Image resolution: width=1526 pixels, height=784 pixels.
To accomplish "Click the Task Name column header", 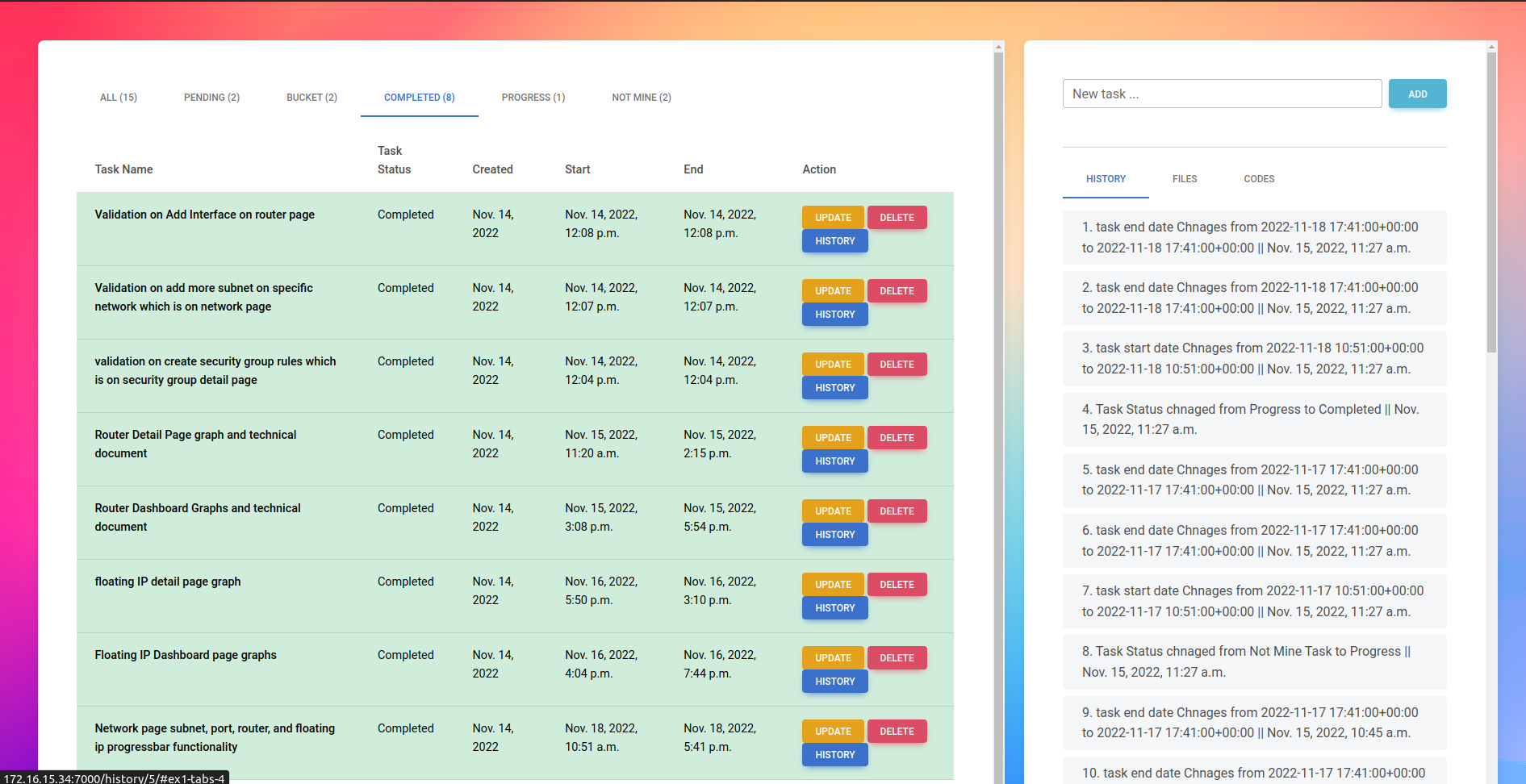I will (x=123, y=169).
